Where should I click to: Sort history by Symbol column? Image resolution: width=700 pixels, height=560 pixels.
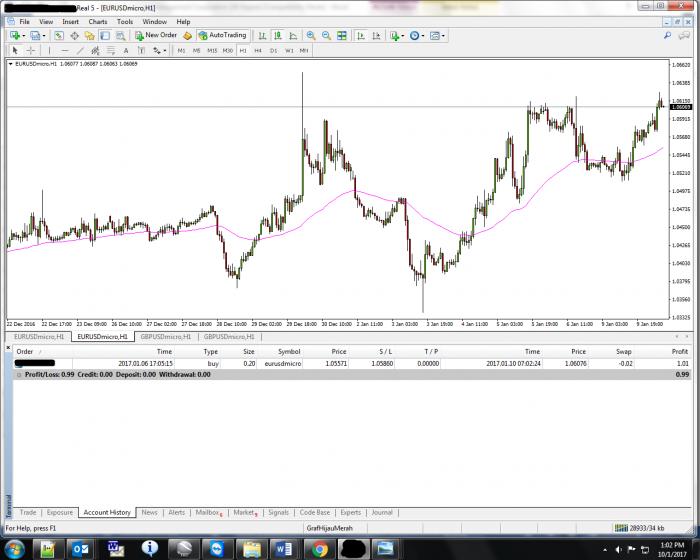tap(289, 351)
